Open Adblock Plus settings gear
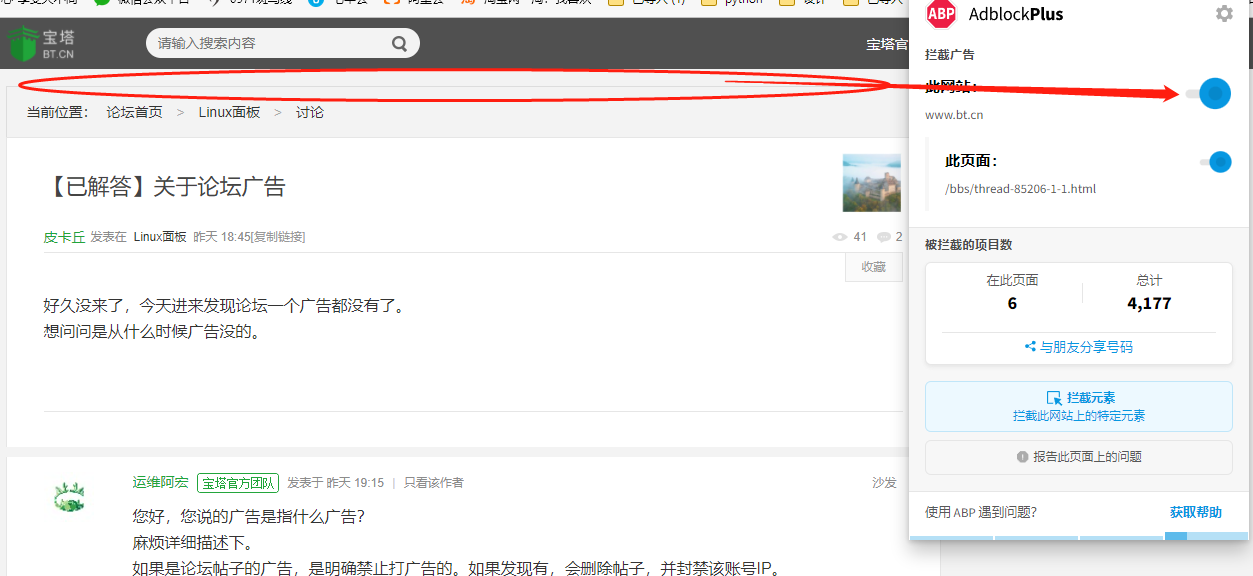 click(x=1224, y=14)
